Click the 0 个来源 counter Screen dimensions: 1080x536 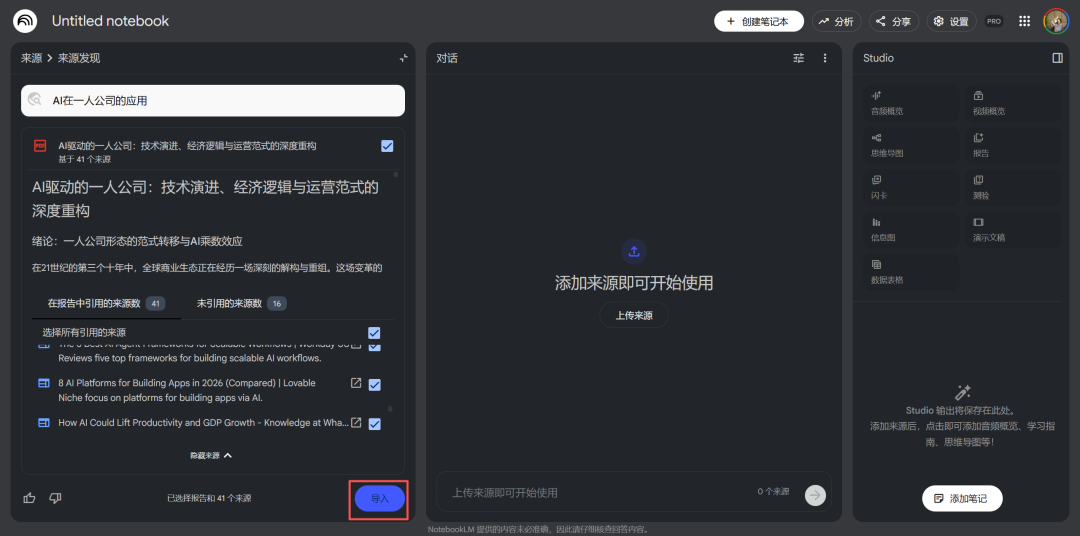pyautogui.click(x=773, y=492)
